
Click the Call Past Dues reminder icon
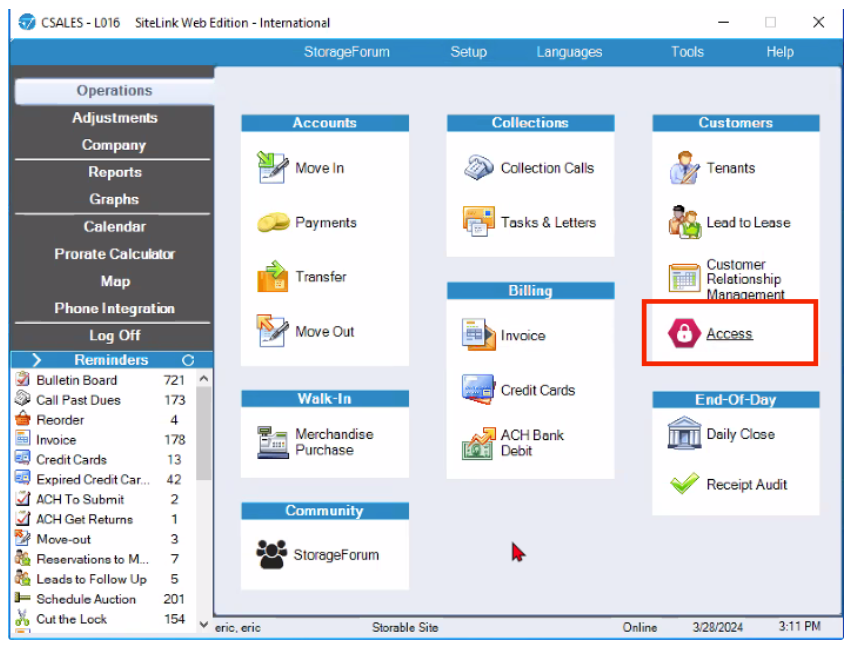click(x=23, y=399)
